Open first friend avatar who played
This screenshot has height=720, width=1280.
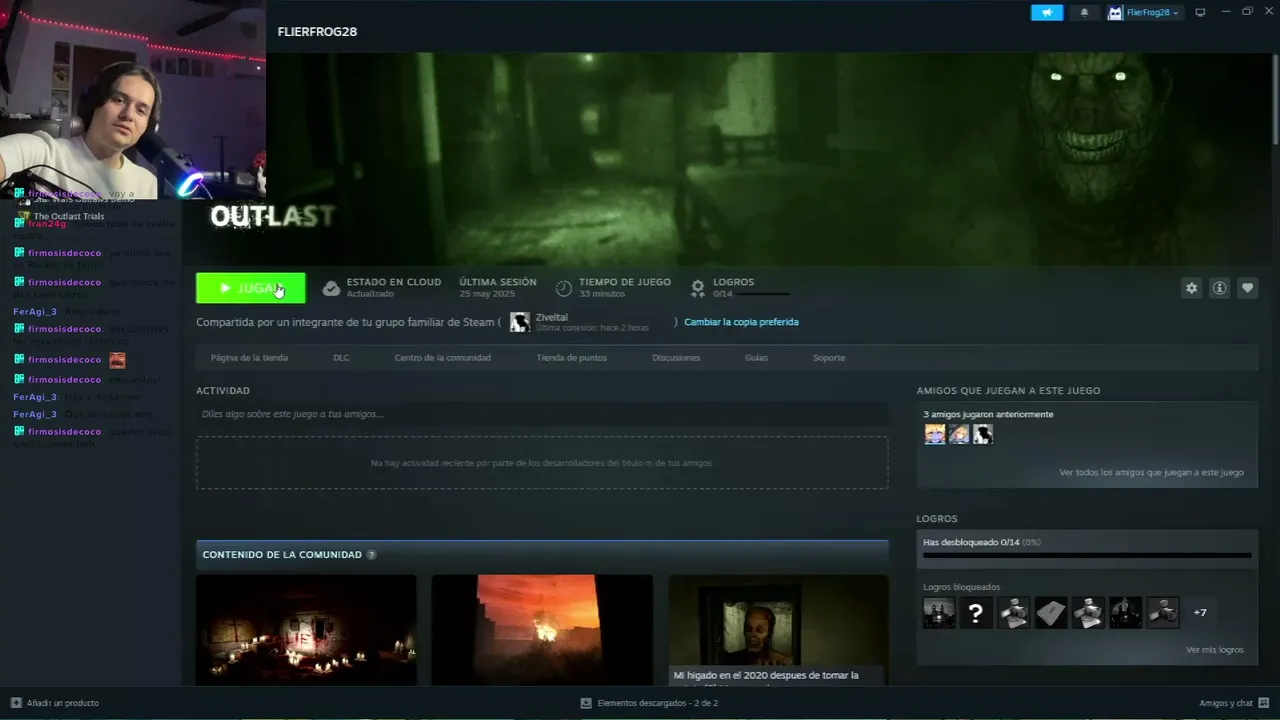(x=935, y=434)
